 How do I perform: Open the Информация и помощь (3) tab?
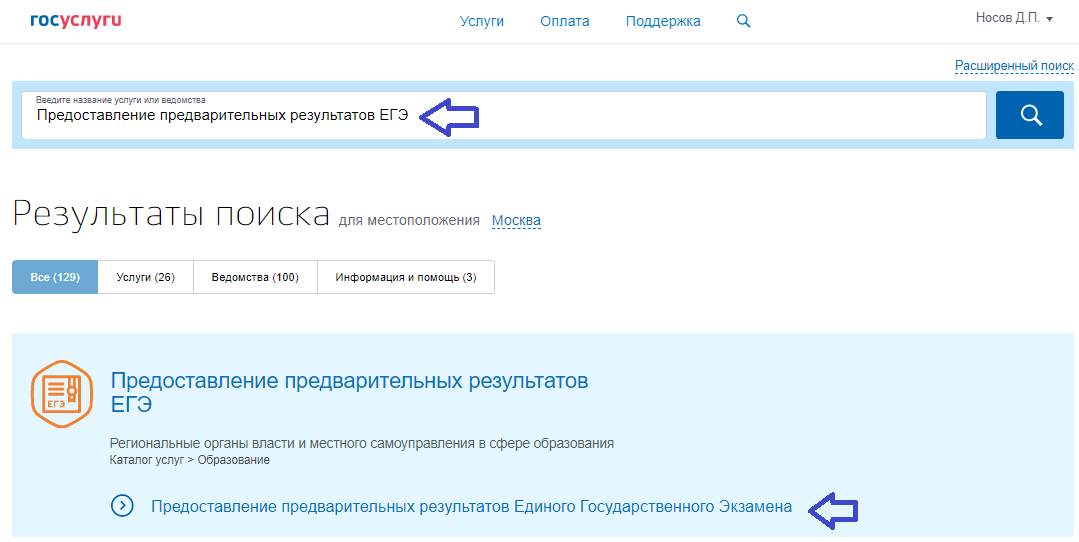point(405,277)
